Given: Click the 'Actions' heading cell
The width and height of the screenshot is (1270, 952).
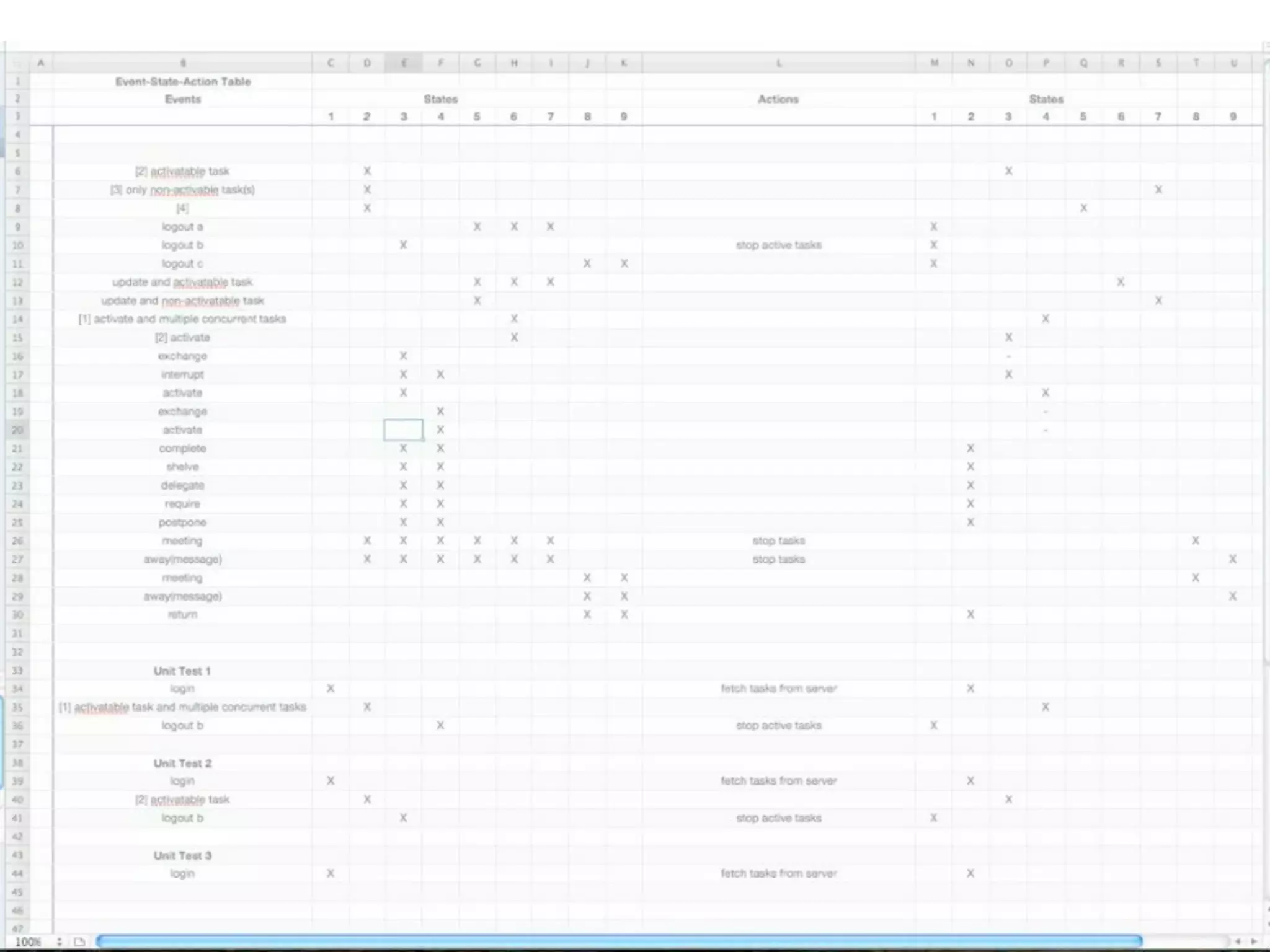Looking at the screenshot, I should pos(778,99).
